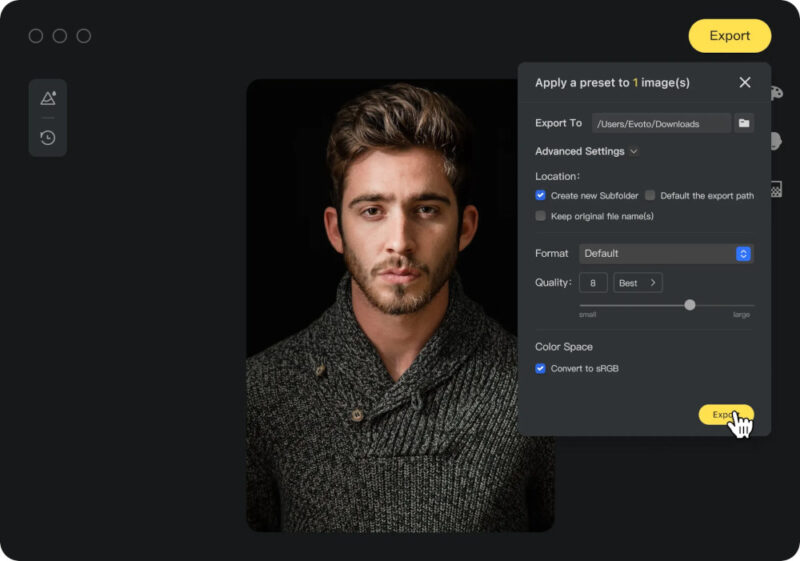Collapse the Advanced Settings section
The image size is (800, 561).
[x=587, y=151]
